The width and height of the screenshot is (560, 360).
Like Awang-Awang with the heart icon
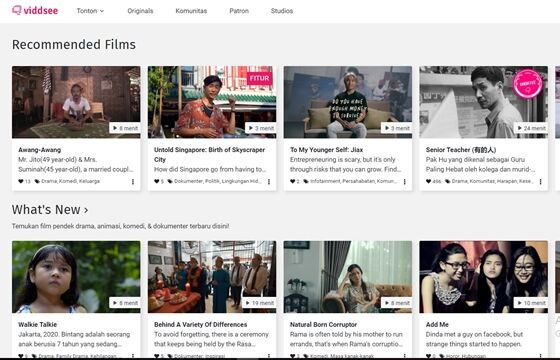pyautogui.click(x=21, y=181)
